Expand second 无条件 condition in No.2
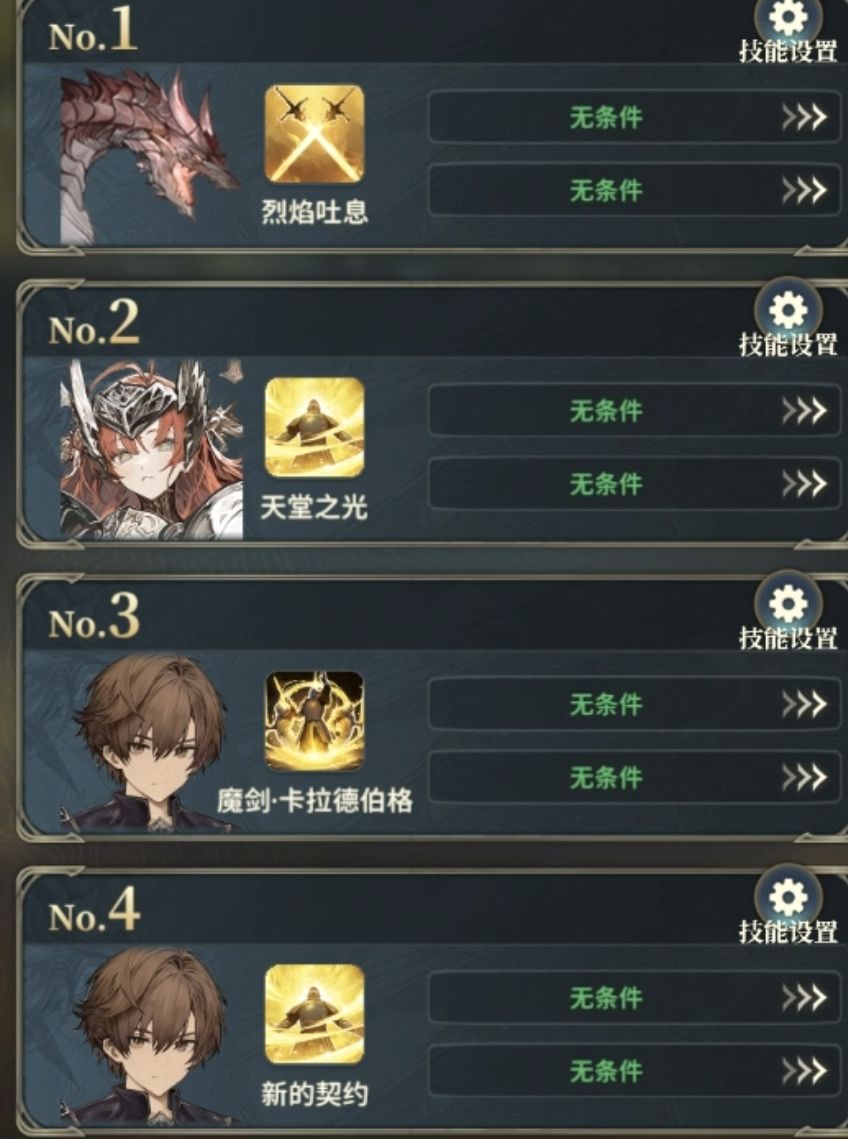Viewport: 848px width, 1139px height. point(634,483)
